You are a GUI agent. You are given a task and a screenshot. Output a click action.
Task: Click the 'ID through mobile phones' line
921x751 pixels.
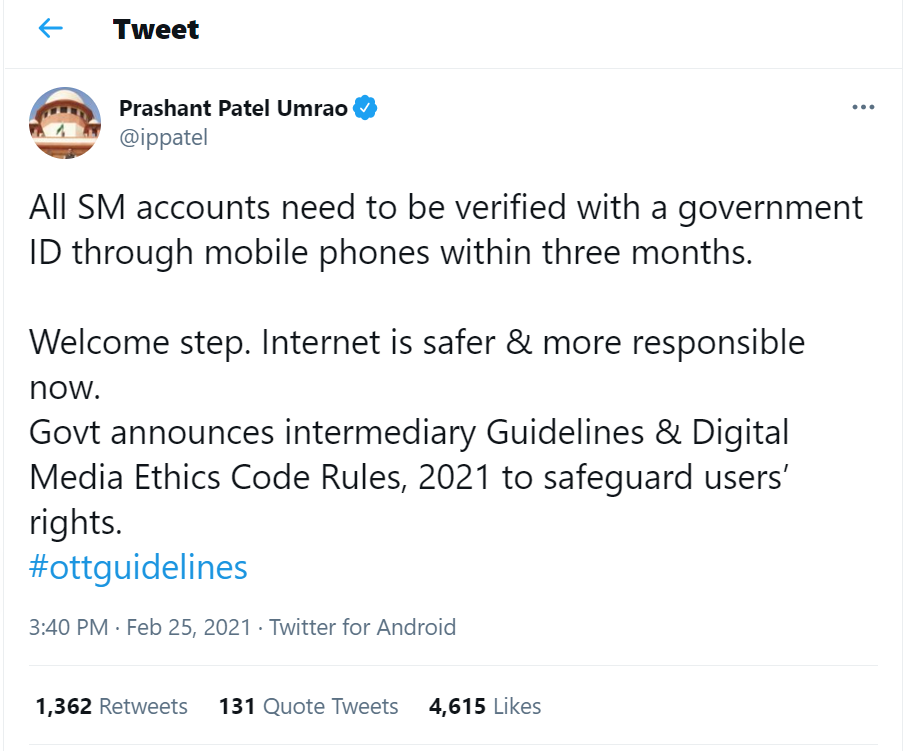(390, 252)
